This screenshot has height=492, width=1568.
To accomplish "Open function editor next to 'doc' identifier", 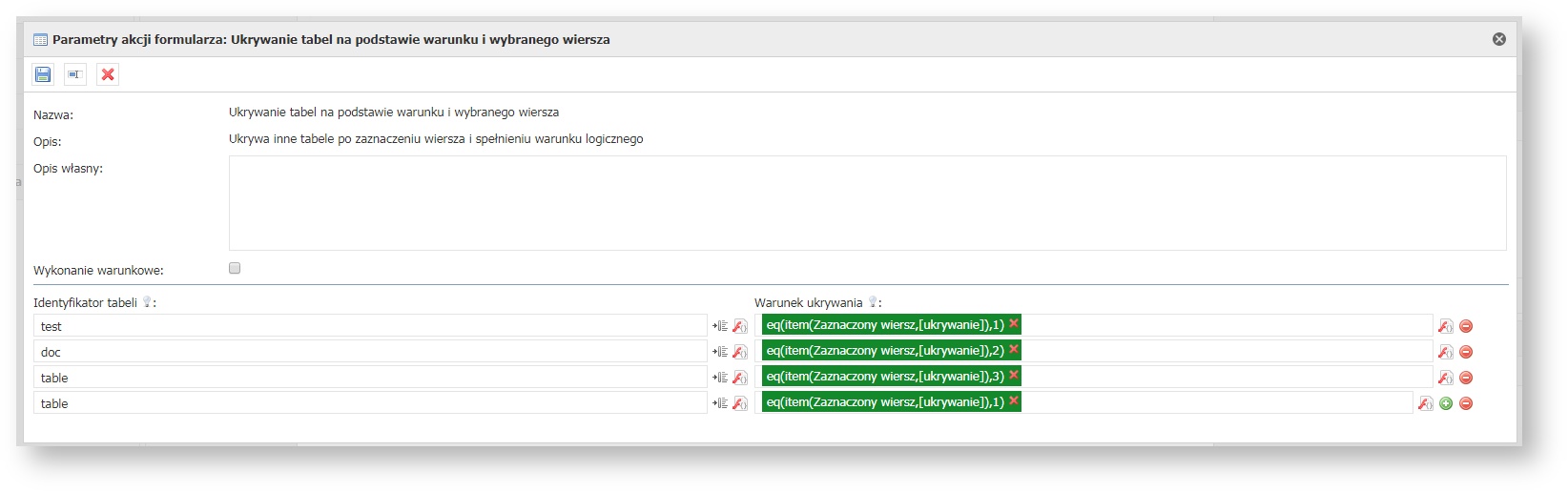I will (x=739, y=352).
